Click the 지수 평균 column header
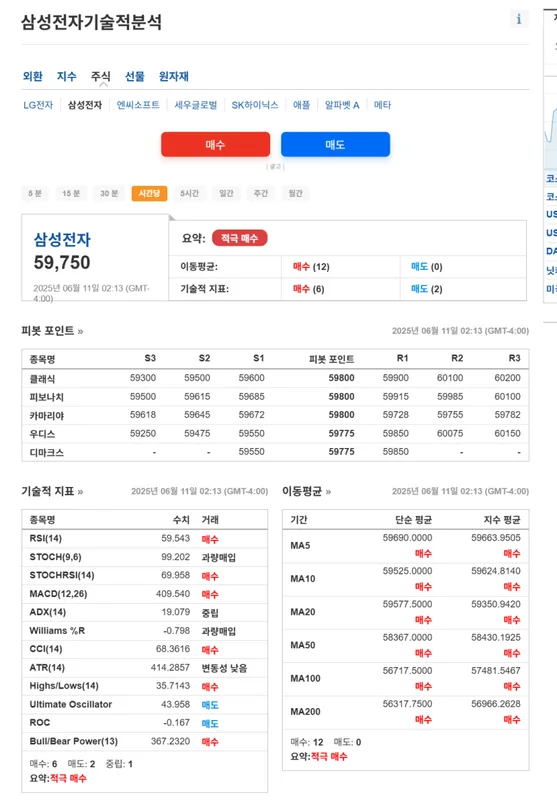Image resolution: width=557 pixels, height=800 pixels. coord(502,520)
